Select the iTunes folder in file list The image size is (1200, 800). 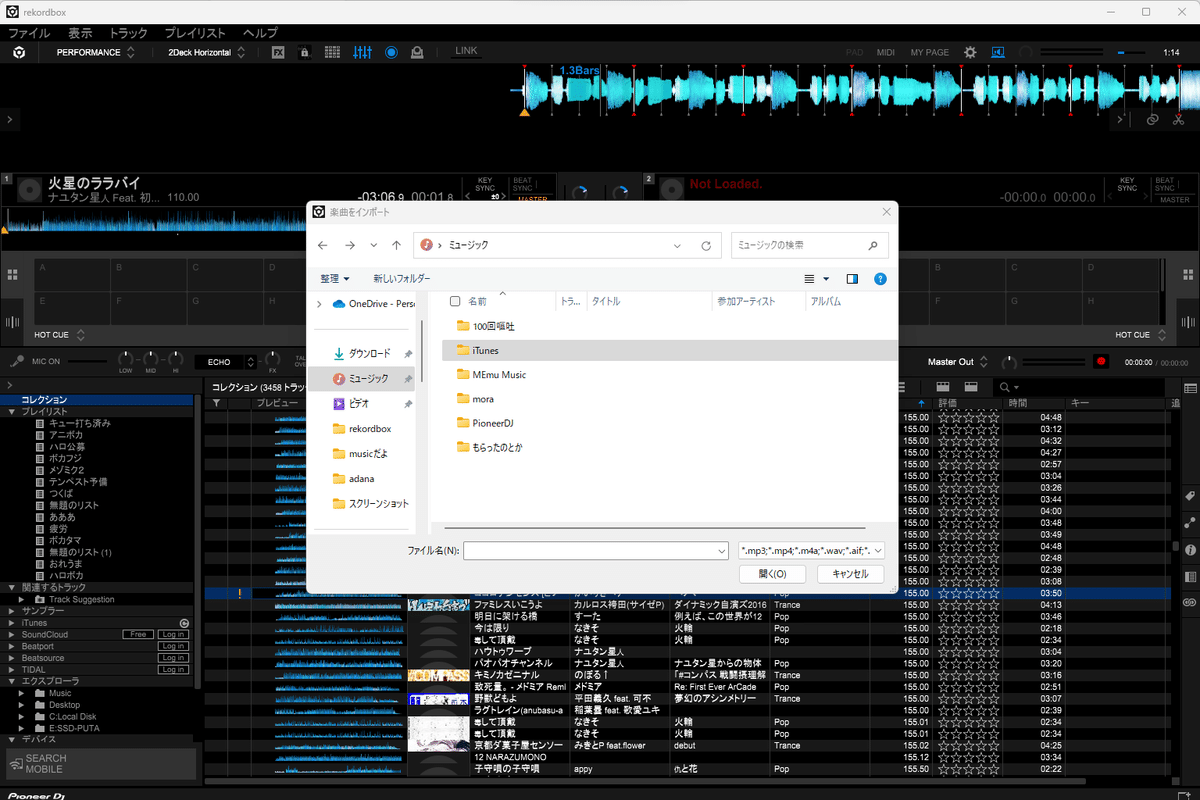tap(668, 350)
